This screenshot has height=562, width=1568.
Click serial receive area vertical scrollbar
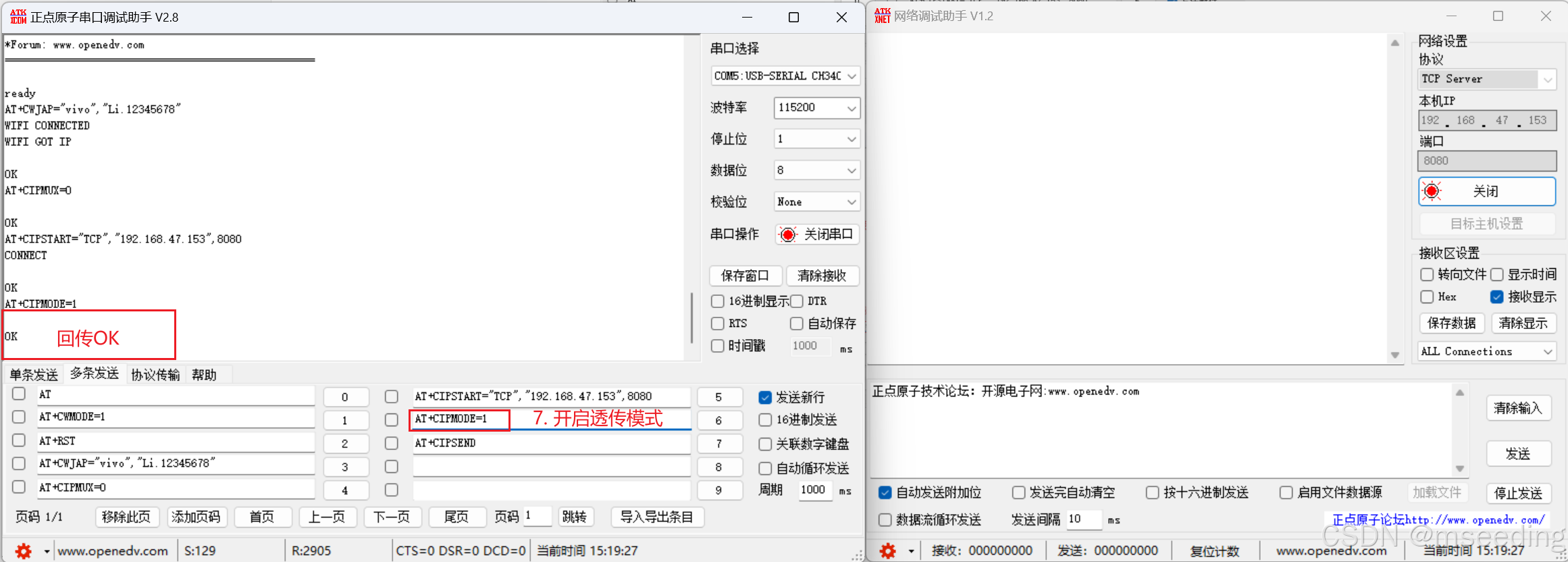pos(691,318)
